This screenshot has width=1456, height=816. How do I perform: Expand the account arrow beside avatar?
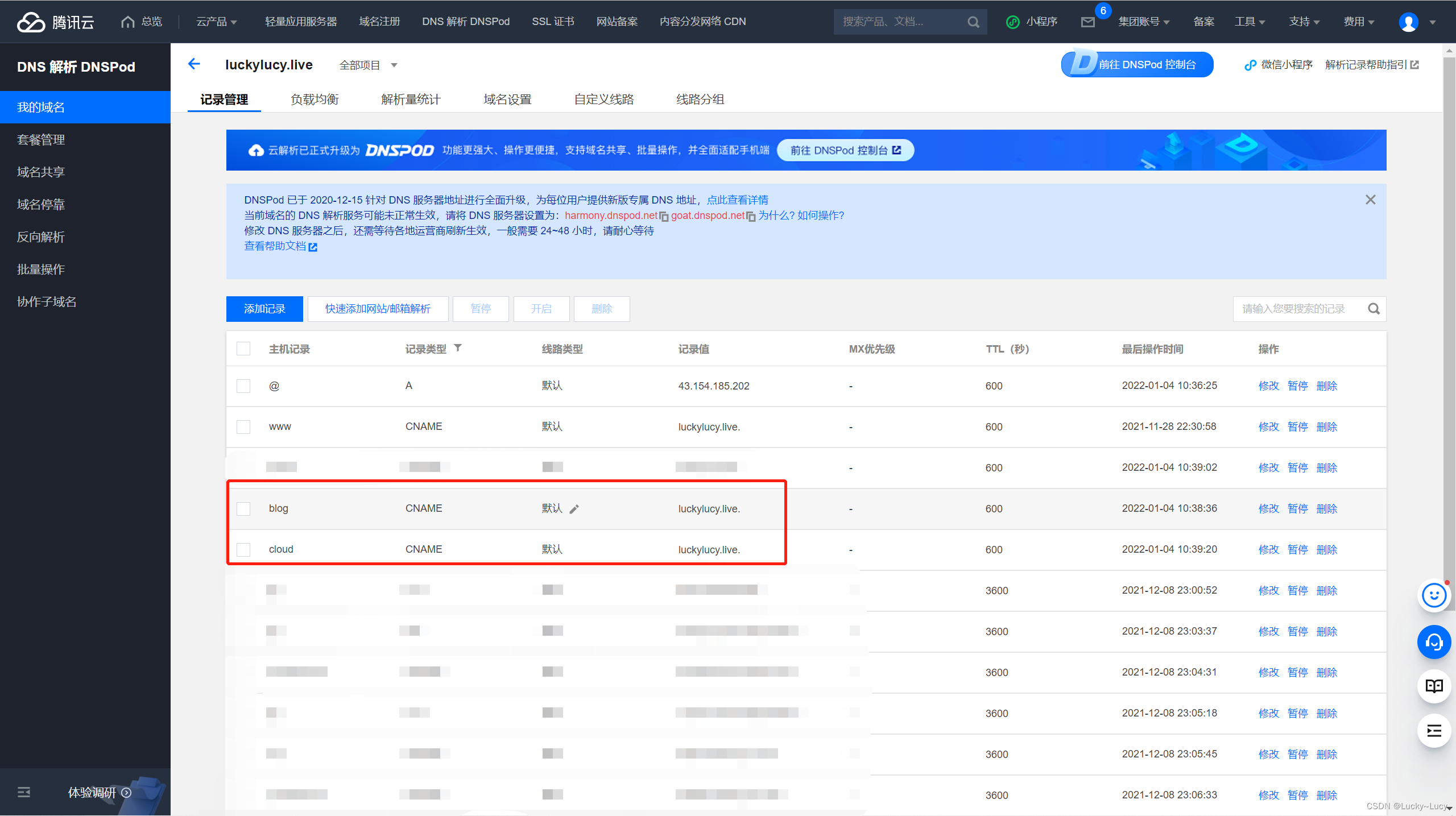click(x=1433, y=23)
